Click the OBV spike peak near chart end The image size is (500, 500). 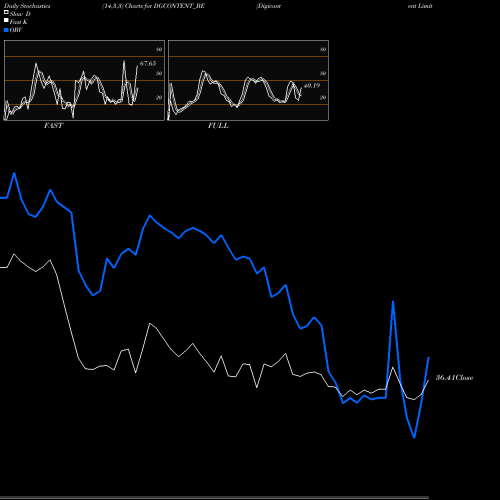393,302
